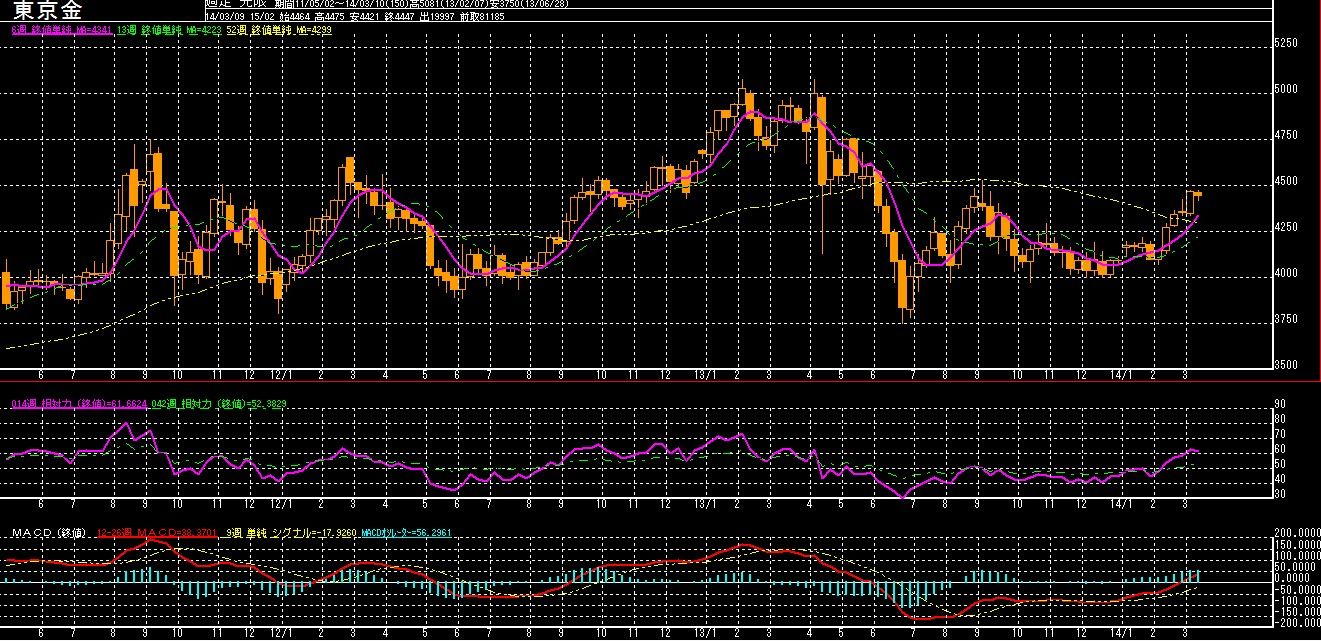Select the 014週 相対力 RSI legend
This screenshot has width=1321, height=641.
(x=79, y=404)
